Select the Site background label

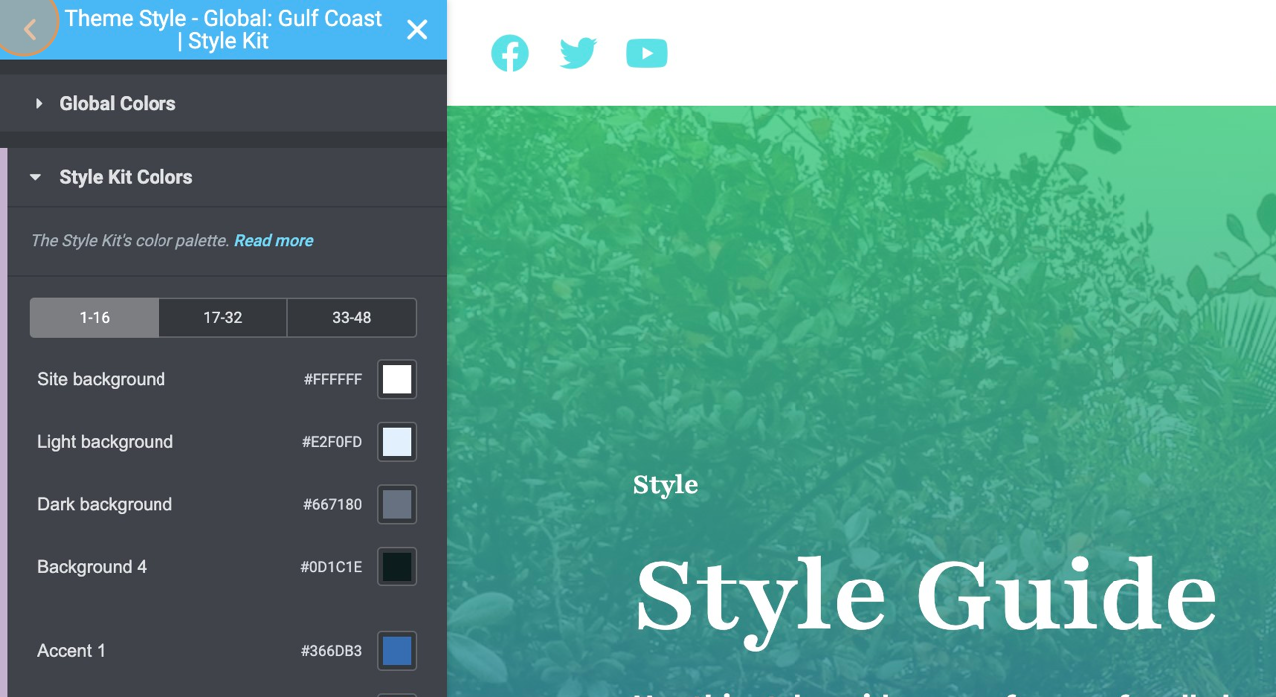click(x=101, y=379)
